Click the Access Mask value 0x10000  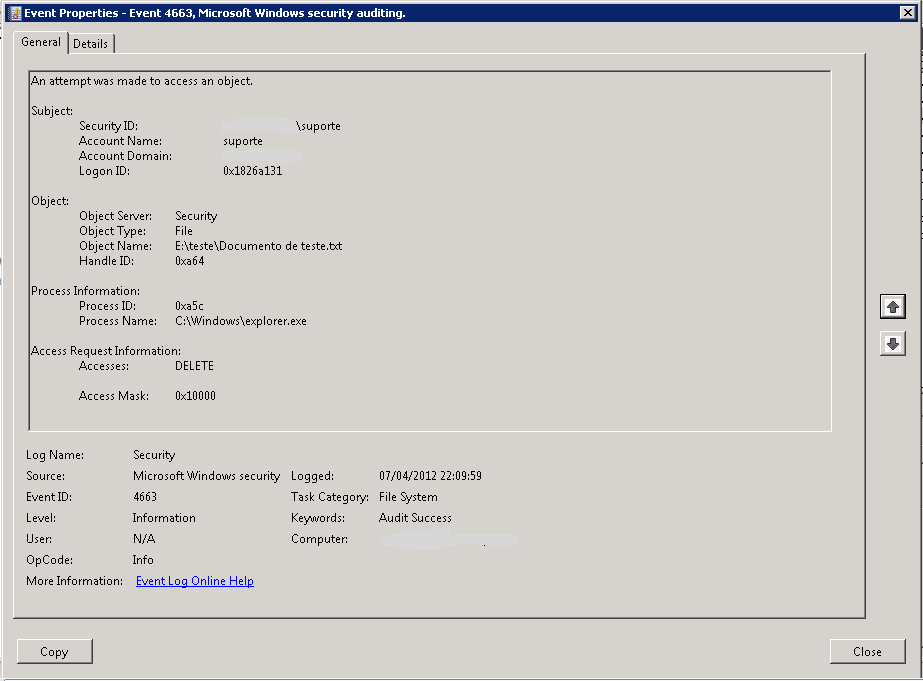(x=195, y=396)
